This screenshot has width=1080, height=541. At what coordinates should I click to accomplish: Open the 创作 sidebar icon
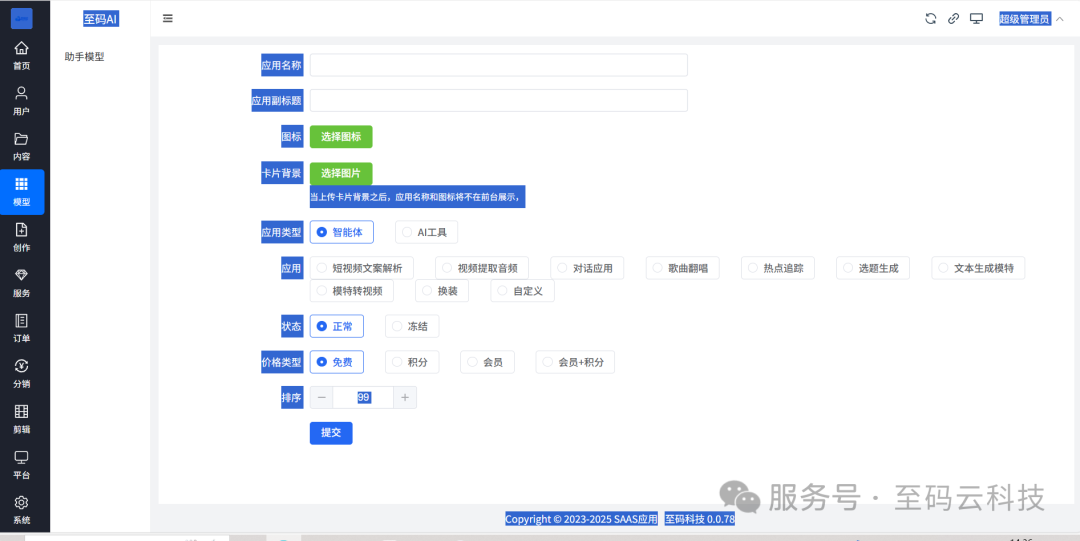[22, 238]
